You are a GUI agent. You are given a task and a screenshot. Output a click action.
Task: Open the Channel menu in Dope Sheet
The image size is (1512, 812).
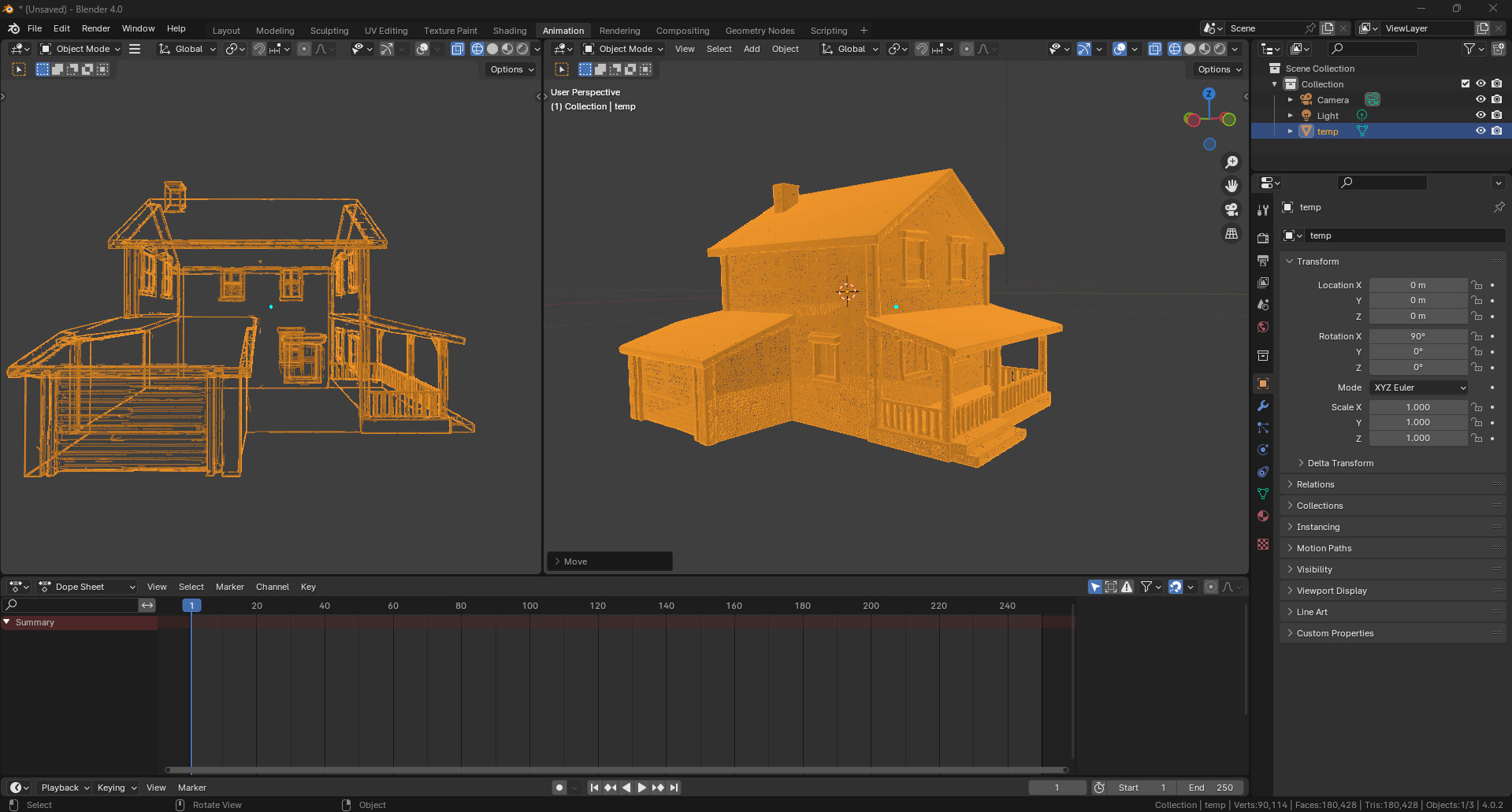tap(273, 587)
